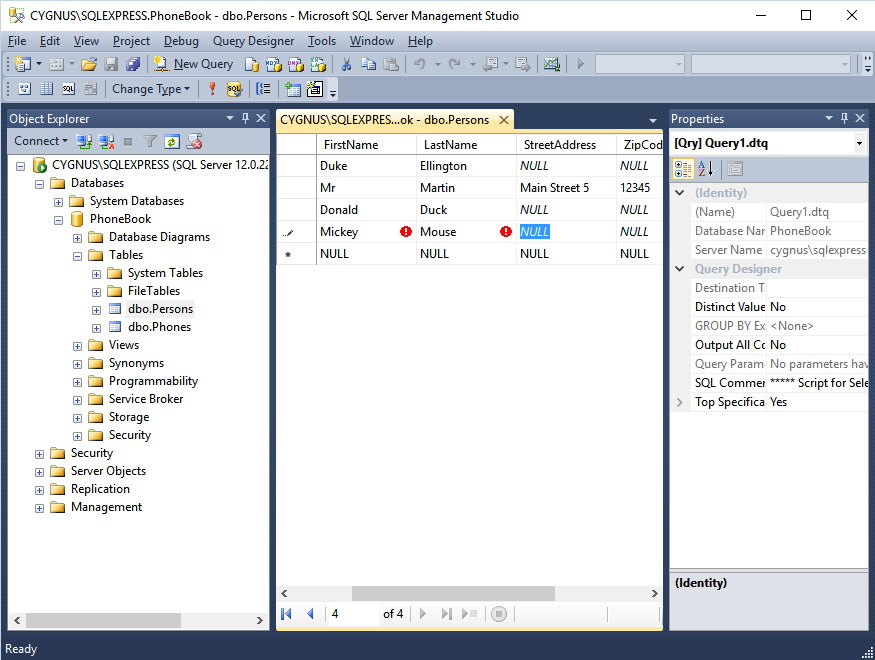875x660 pixels.
Task: Click the 'Main Street 5' address cell
Action: click(x=566, y=187)
